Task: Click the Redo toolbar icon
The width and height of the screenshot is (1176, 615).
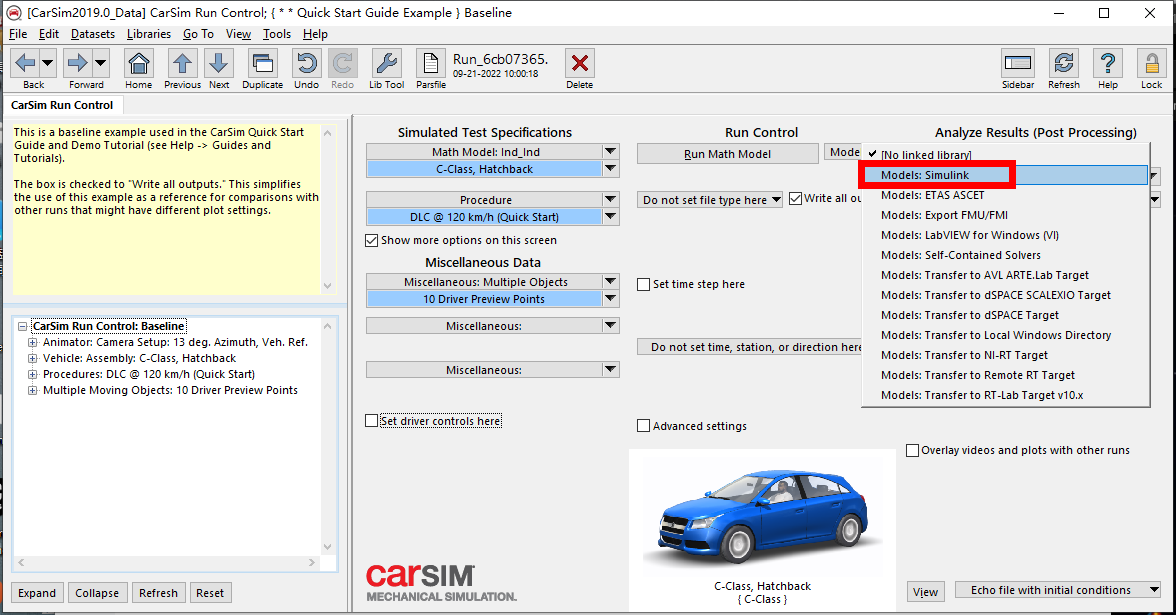Action: tap(343, 64)
